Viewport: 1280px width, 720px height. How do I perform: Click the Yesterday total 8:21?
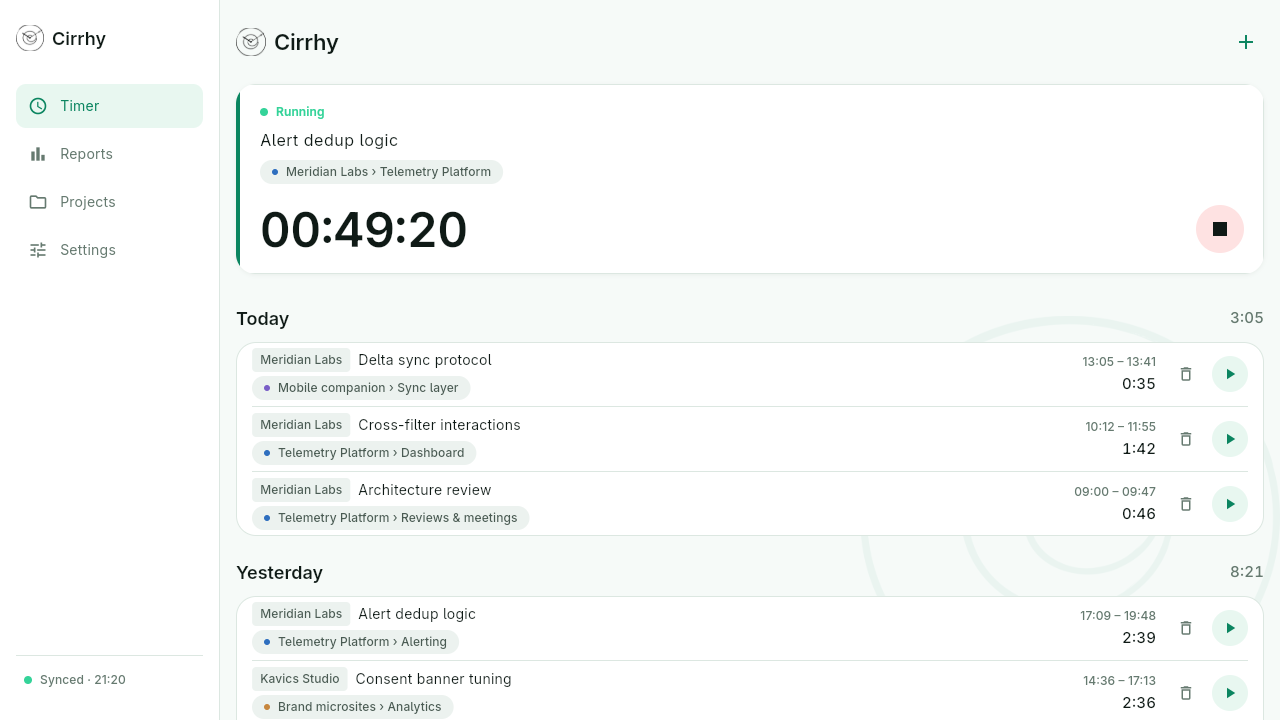(x=1247, y=572)
